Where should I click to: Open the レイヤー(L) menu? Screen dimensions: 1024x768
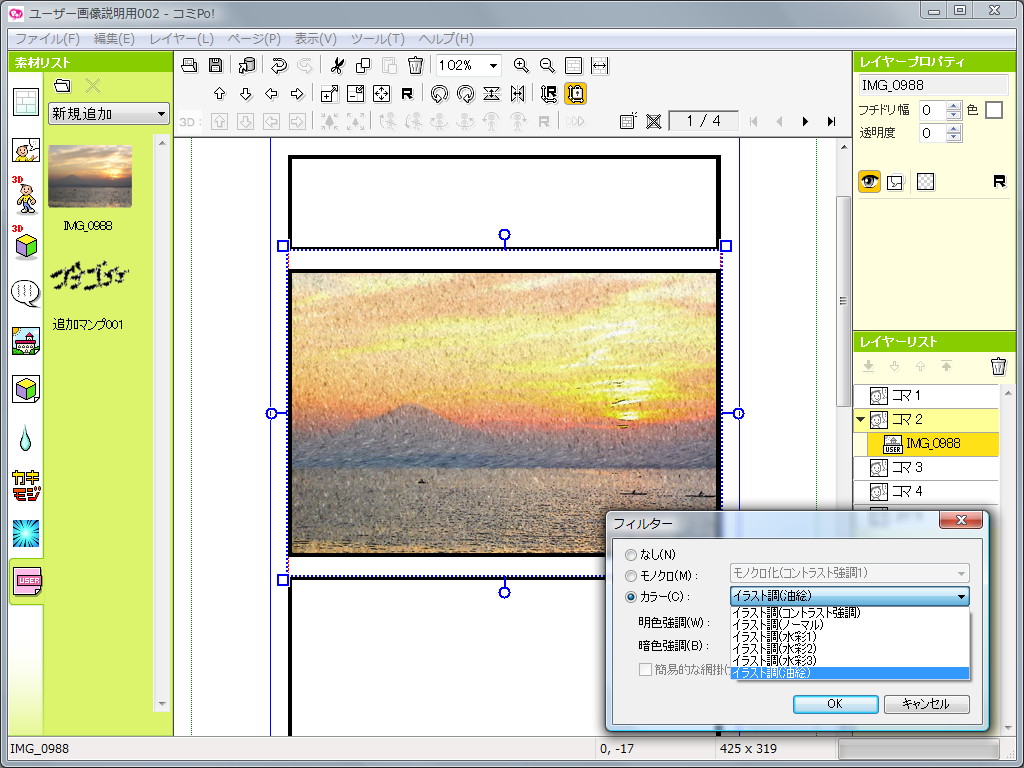pos(182,39)
